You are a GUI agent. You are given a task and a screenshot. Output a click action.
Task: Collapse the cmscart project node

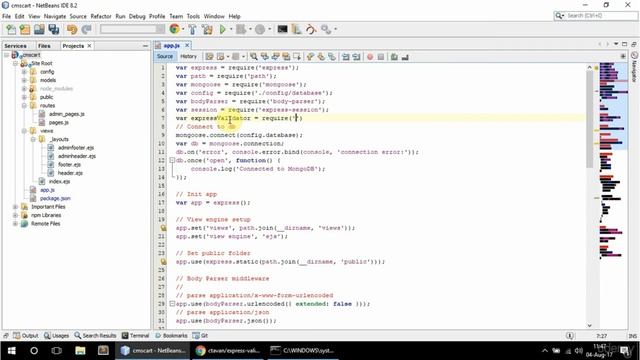coord(7,55)
